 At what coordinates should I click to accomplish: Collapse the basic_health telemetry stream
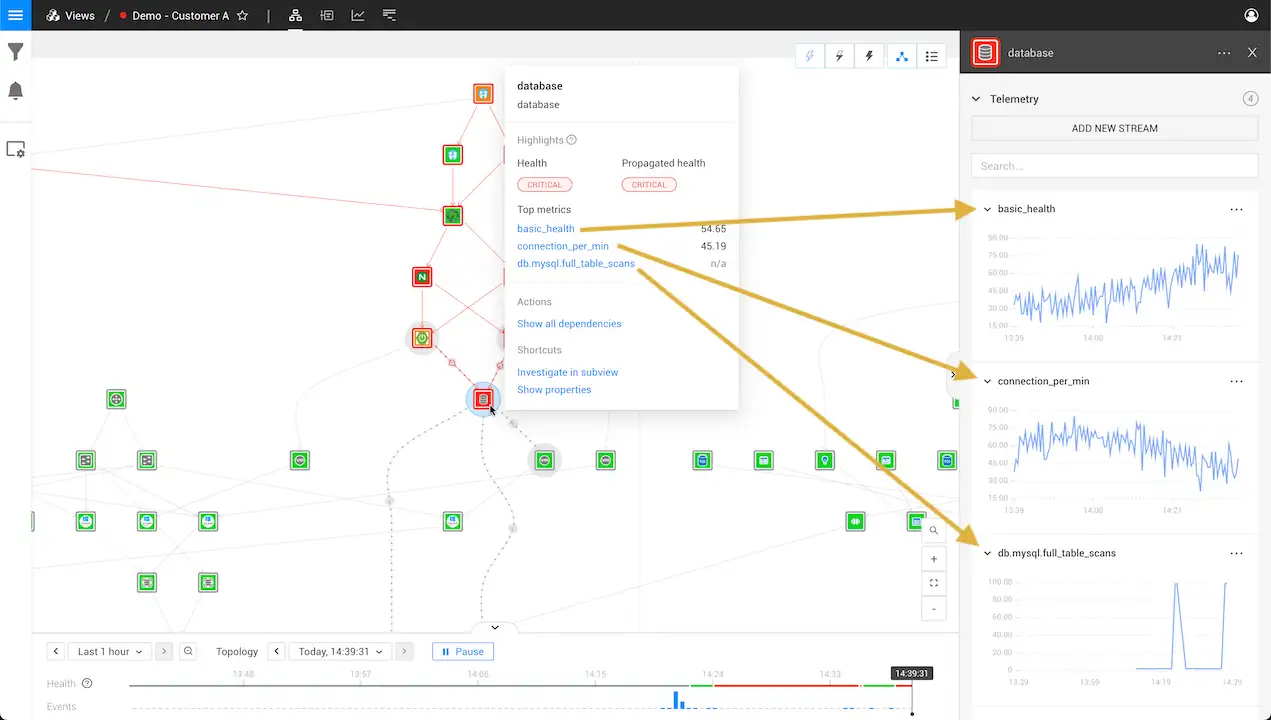987,209
